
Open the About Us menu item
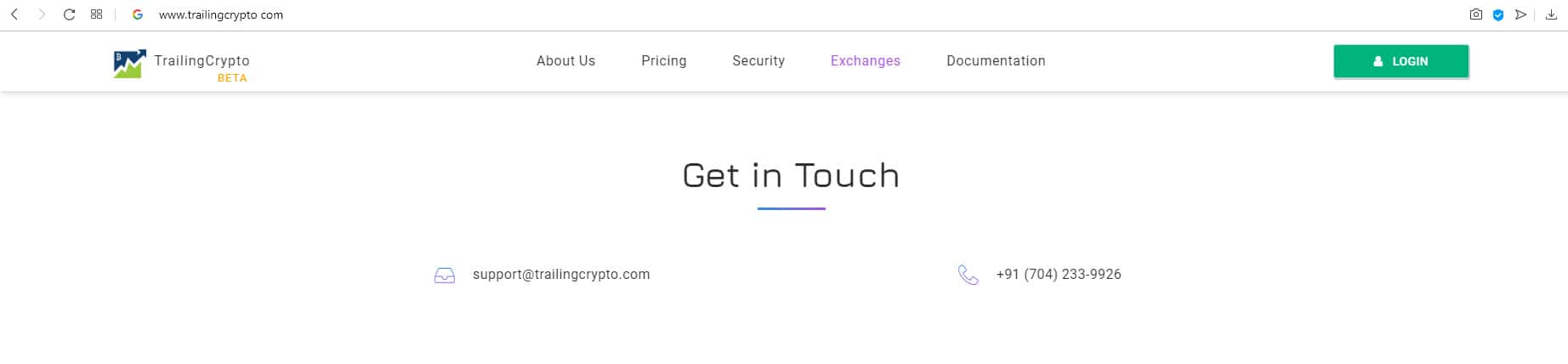click(x=565, y=61)
